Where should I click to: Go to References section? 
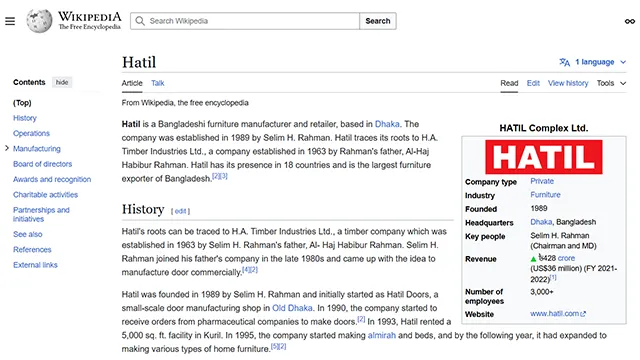tap(32, 249)
